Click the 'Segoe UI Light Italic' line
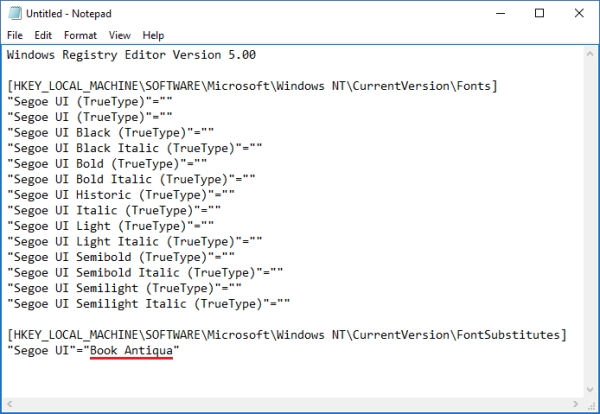 coord(135,241)
